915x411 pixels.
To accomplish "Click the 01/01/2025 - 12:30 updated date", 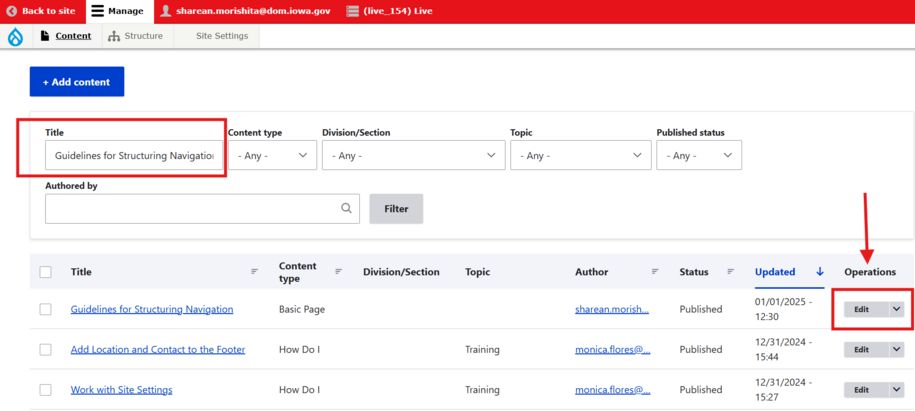I will point(782,309).
